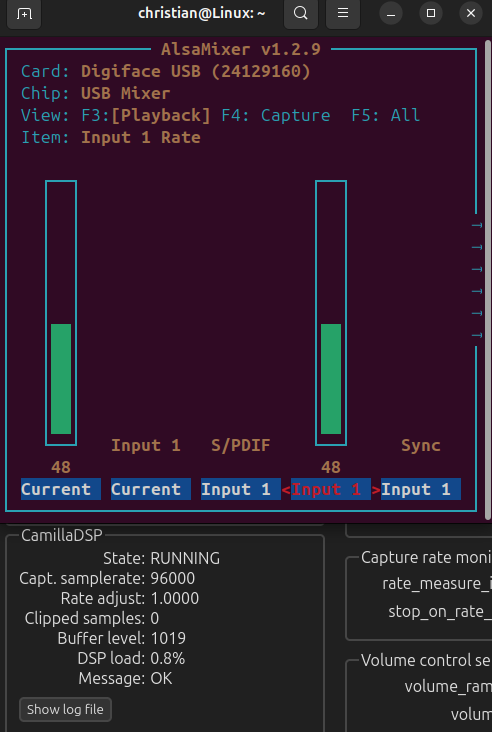
Task: Click the RUNNING state value
Action: coord(185,558)
